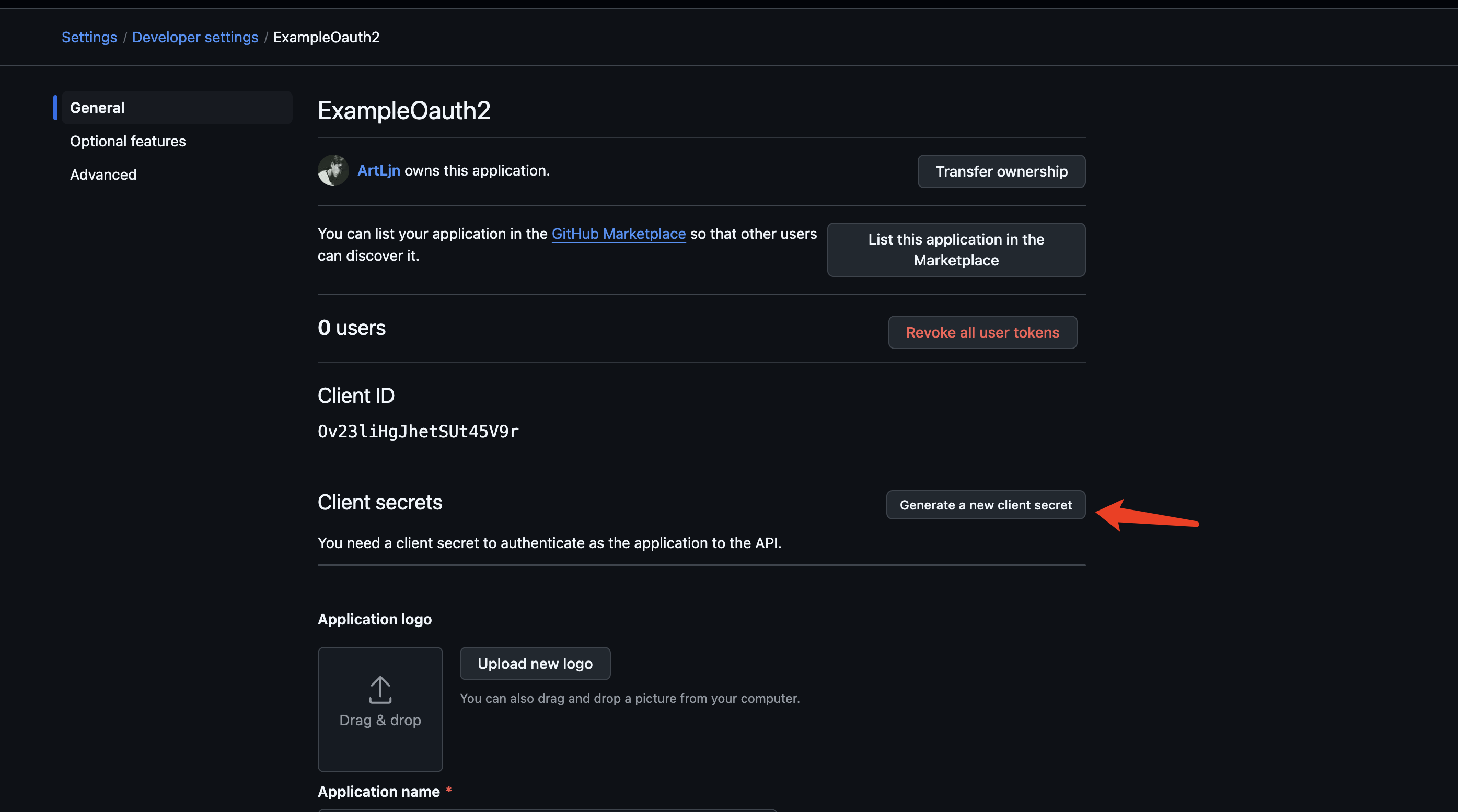Switch to the Advanced sidebar section
The image size is (1458, 812).
pyautogui.click(x=103, y=175)
